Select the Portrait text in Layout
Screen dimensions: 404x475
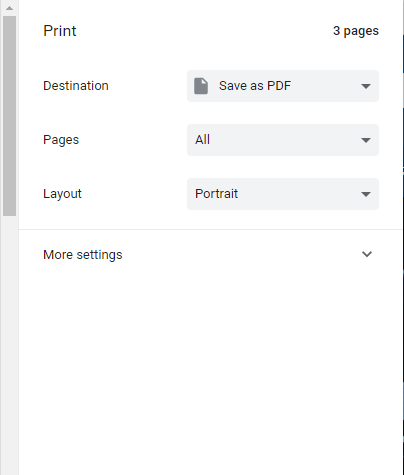point(217,194)
